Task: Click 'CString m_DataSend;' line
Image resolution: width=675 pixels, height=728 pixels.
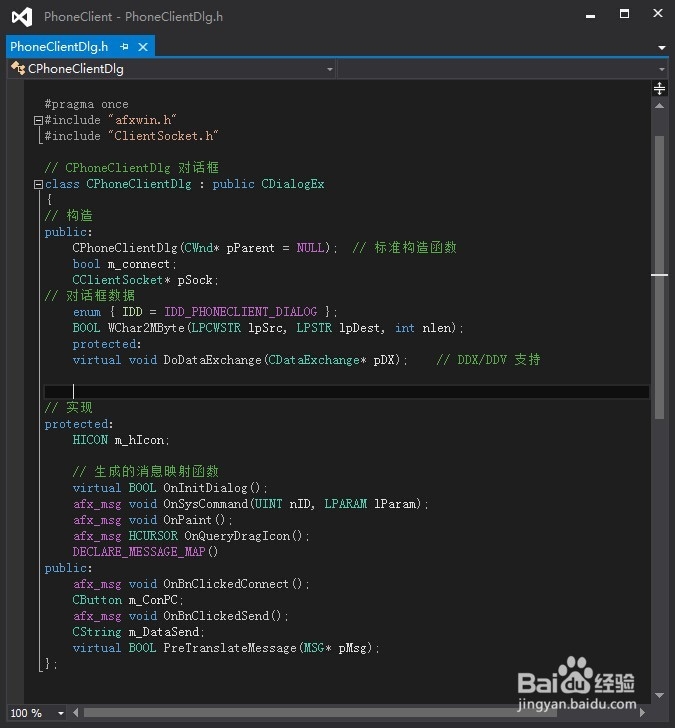Action: click(138, 632)
